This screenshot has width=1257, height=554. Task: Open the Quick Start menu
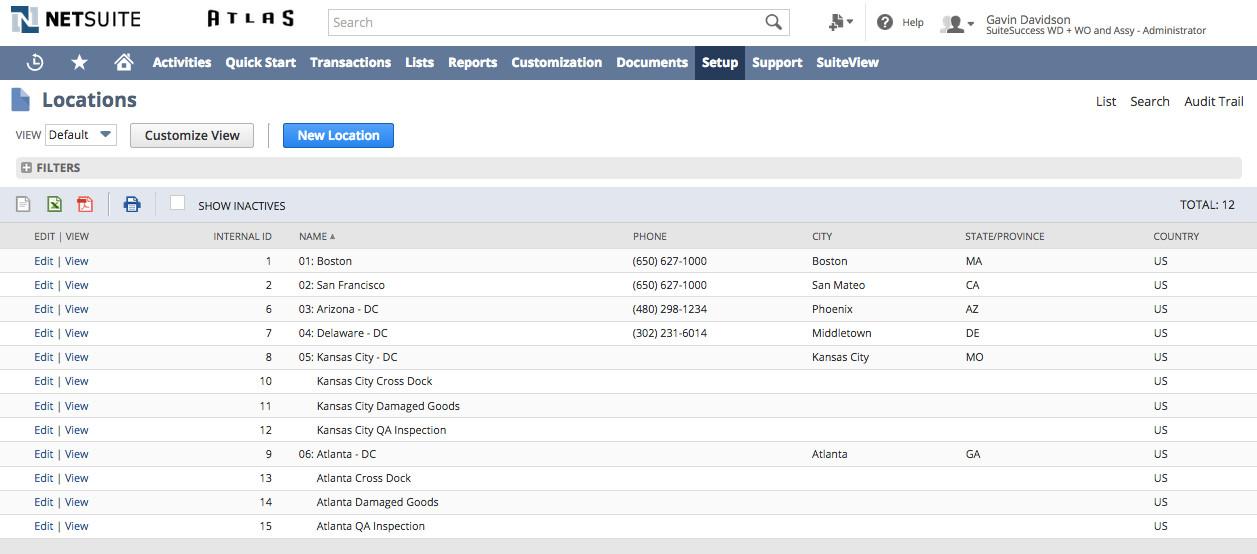[261, 62]
